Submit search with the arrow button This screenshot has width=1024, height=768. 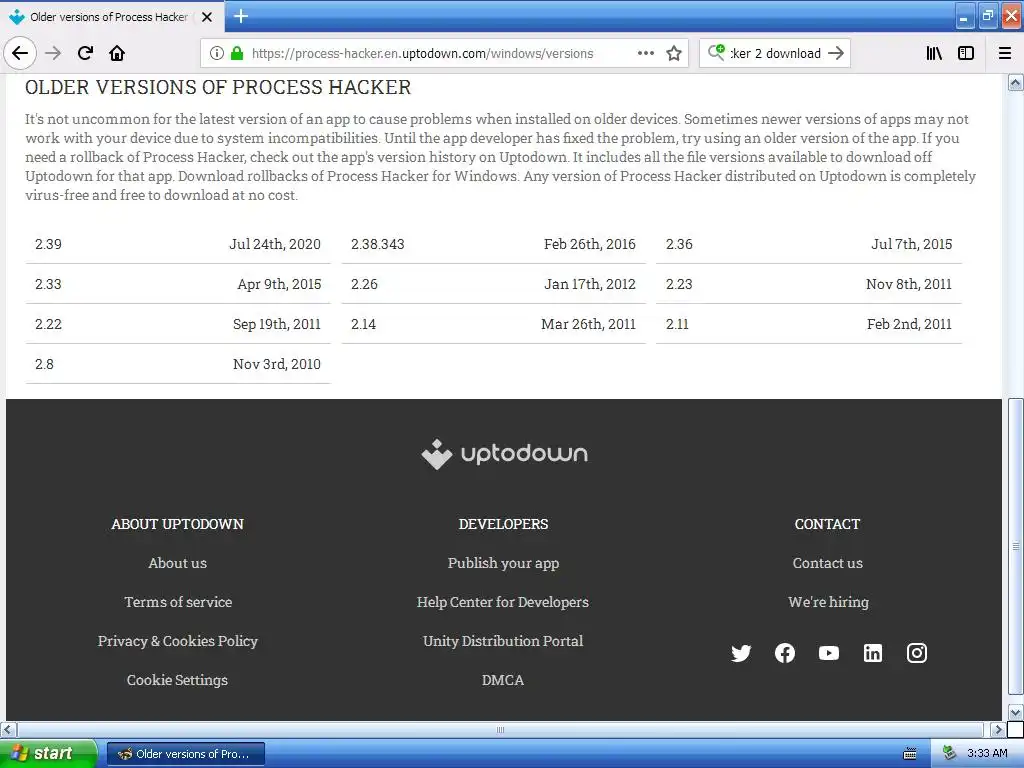836,53
